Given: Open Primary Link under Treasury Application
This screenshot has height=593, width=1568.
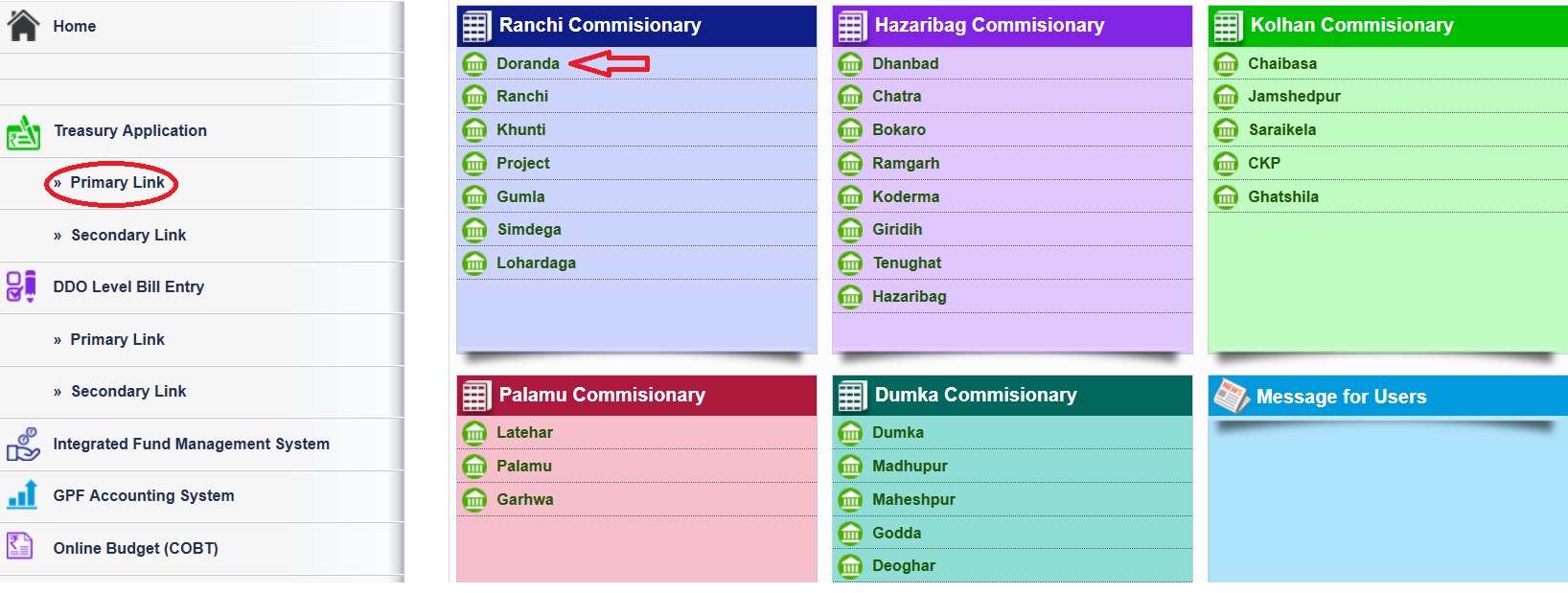Looking at the screenshot, I should pyautogui.click(x=117, y=183).
